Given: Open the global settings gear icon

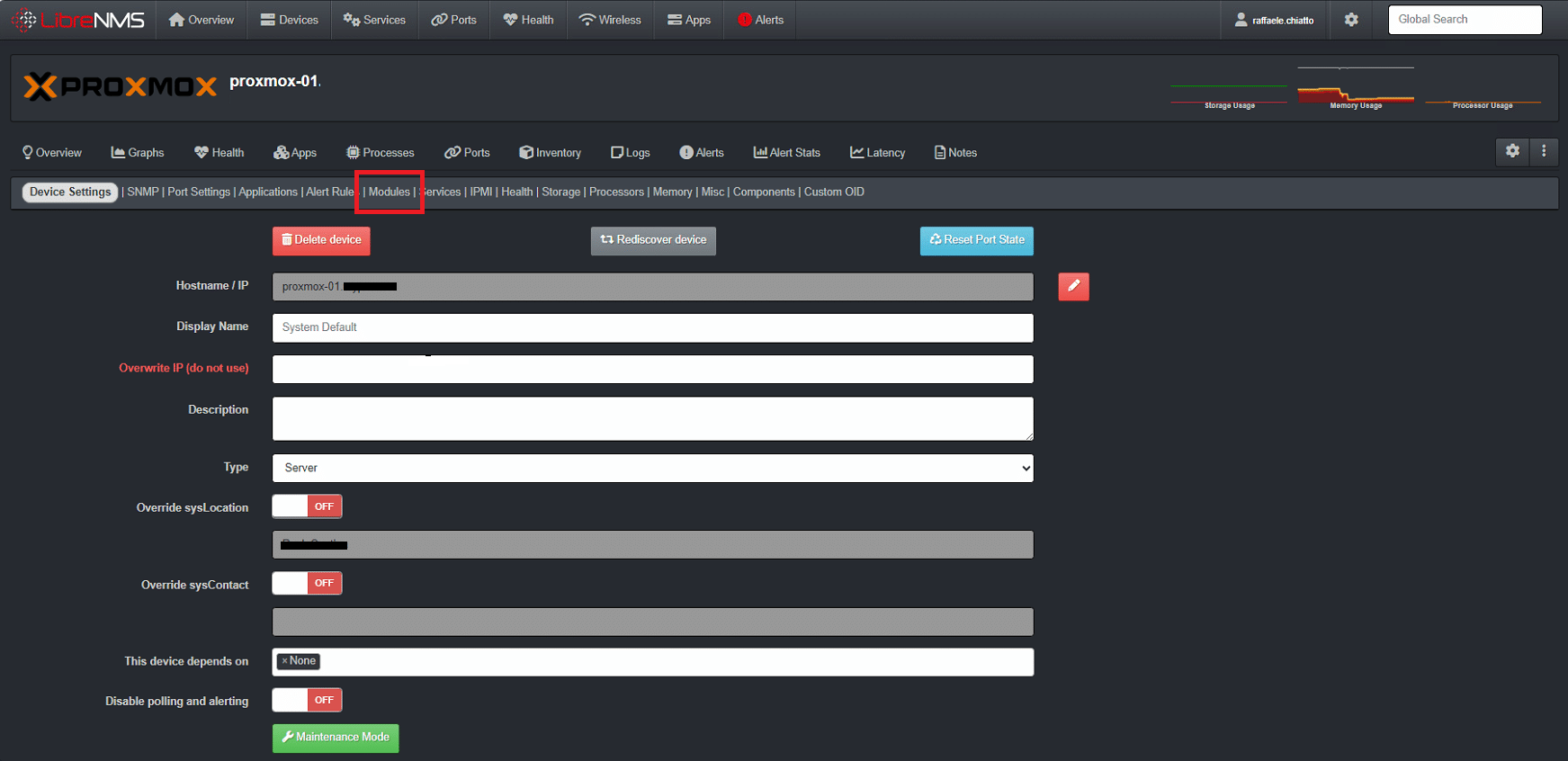Looking at the screenshot, I should 1351,20.
